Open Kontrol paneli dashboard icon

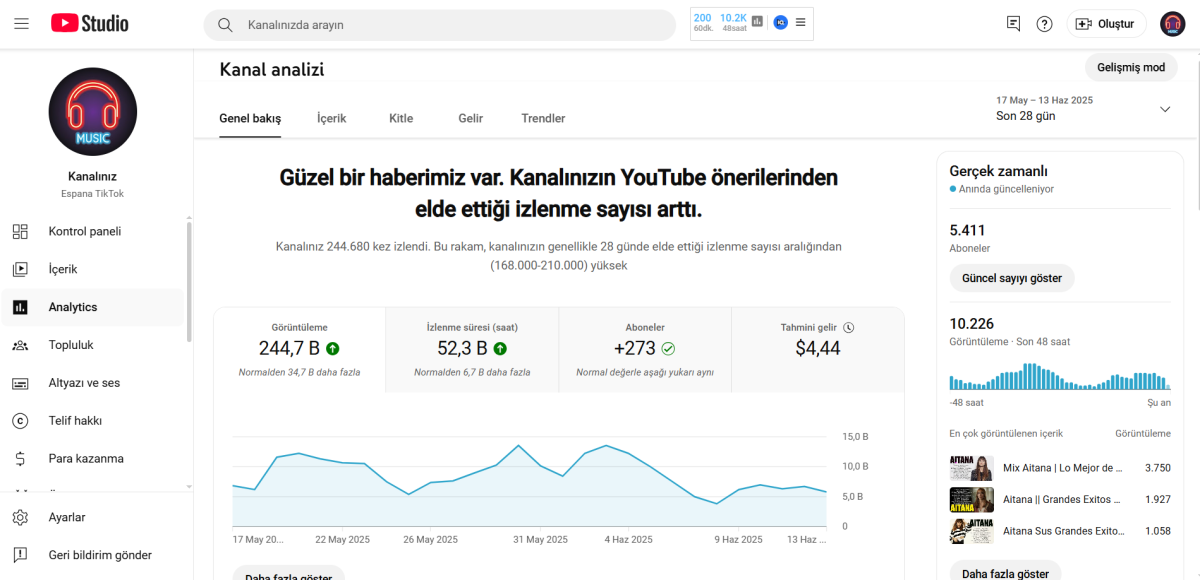[20, 232]
